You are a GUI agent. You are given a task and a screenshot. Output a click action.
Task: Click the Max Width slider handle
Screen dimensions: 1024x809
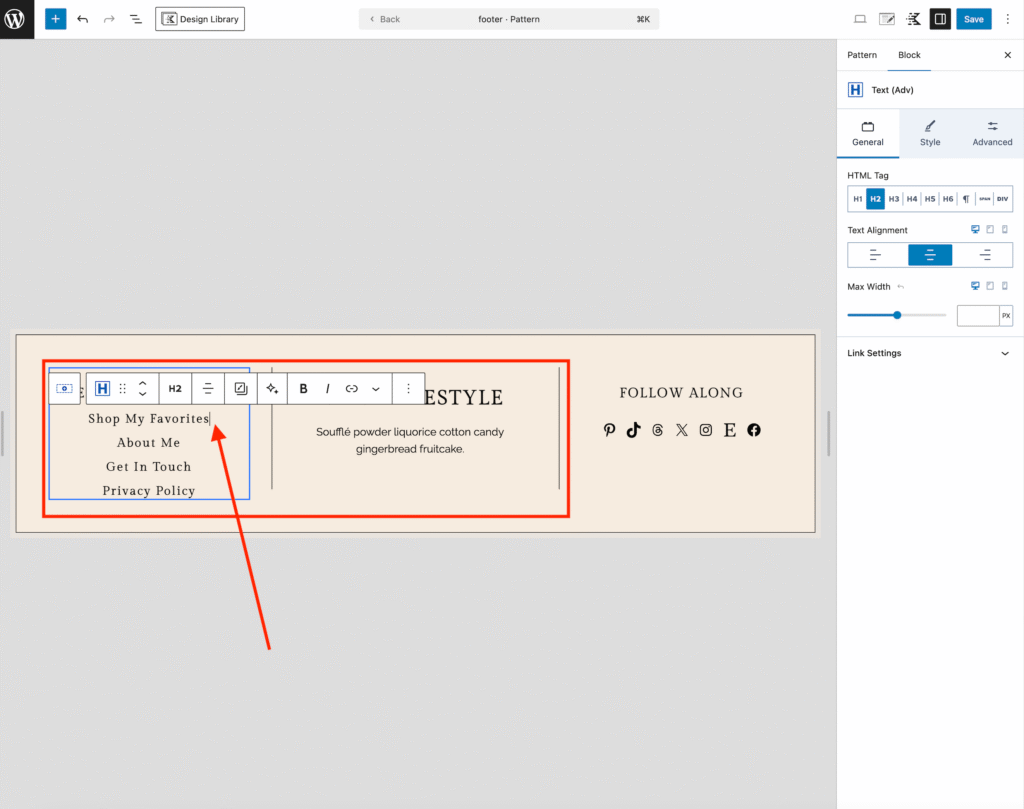coord(897,315)
